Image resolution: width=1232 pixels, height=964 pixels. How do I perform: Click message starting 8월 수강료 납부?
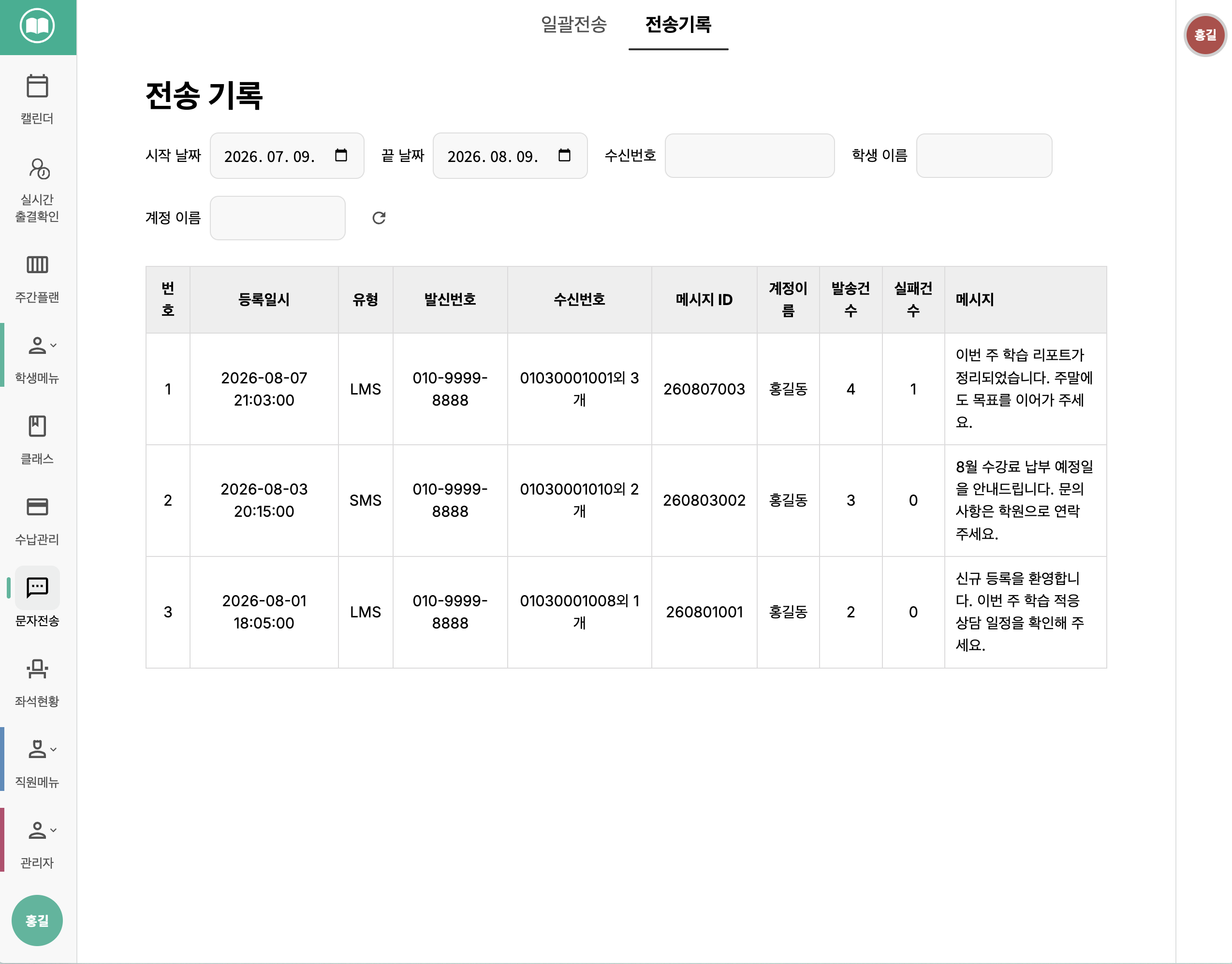pyautogui.click(x=1024, y=500)
